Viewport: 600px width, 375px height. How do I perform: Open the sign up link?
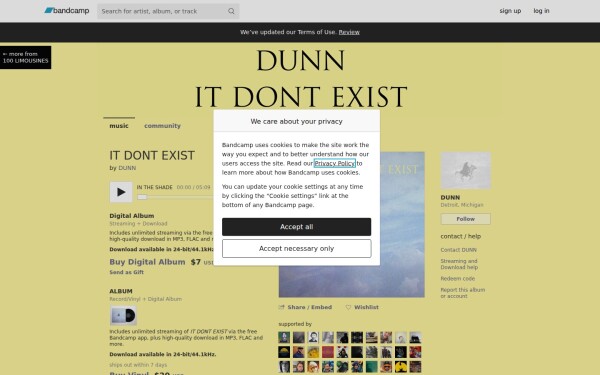(510, 11)
